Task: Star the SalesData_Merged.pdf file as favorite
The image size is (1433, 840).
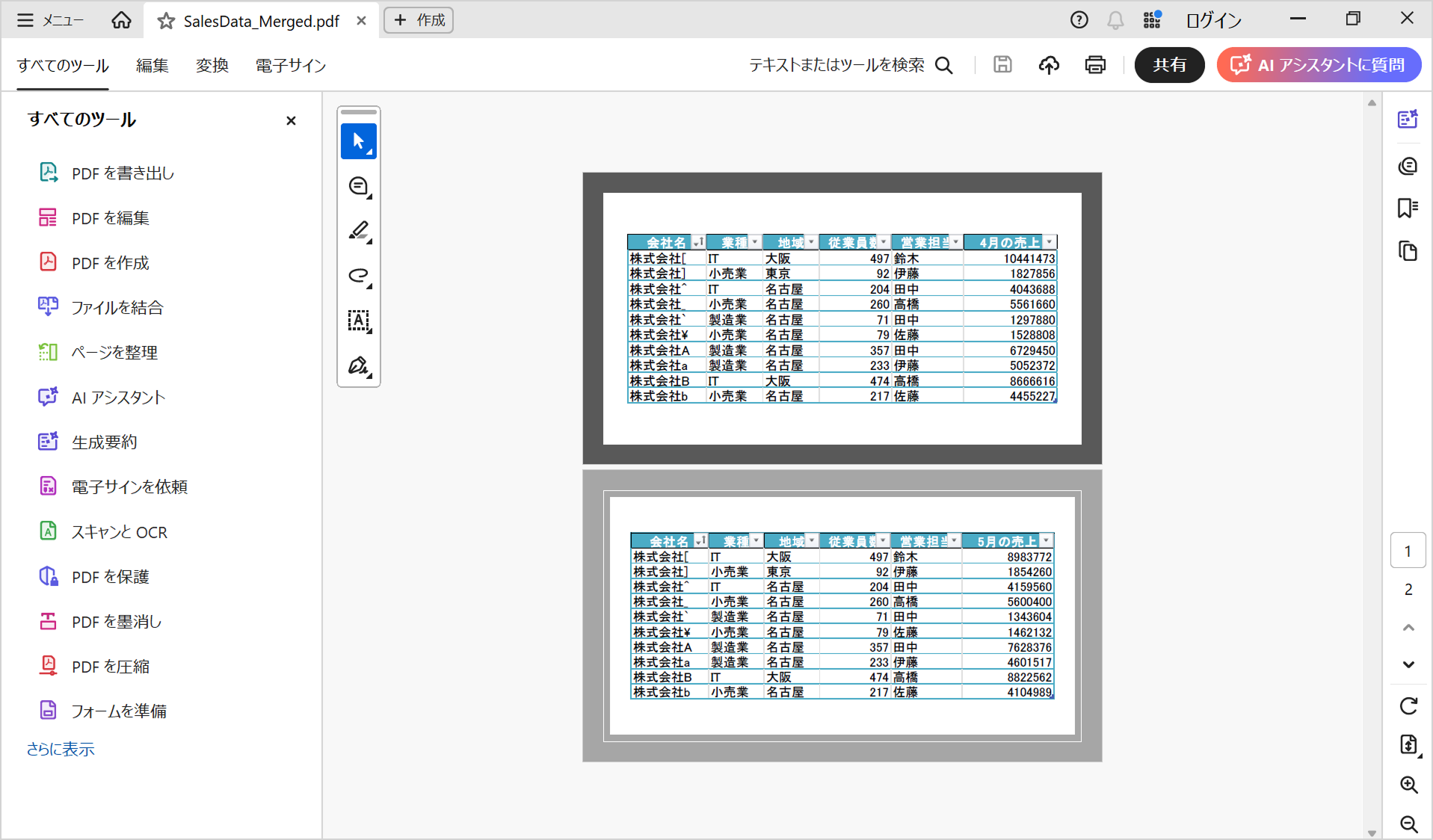Action: click(166, 21)
